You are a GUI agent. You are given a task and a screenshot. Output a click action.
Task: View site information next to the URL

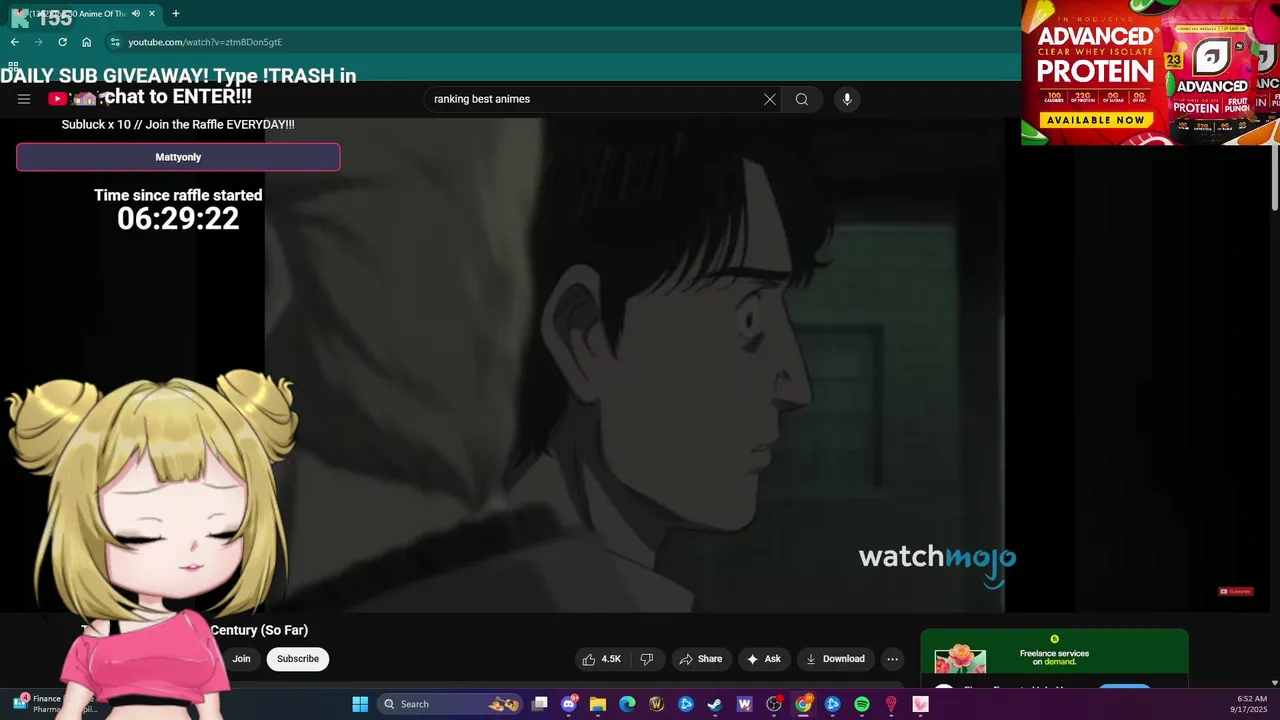pyautogui.click(x=115, y=42)
